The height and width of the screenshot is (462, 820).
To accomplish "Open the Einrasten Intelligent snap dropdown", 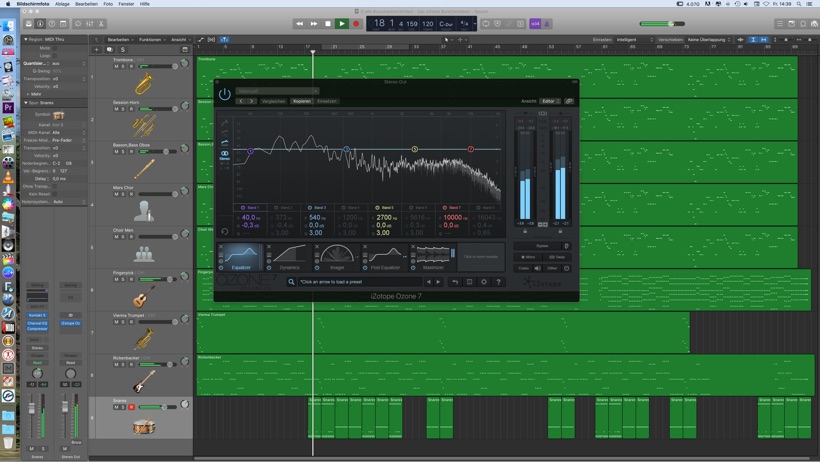I will 634,39.
